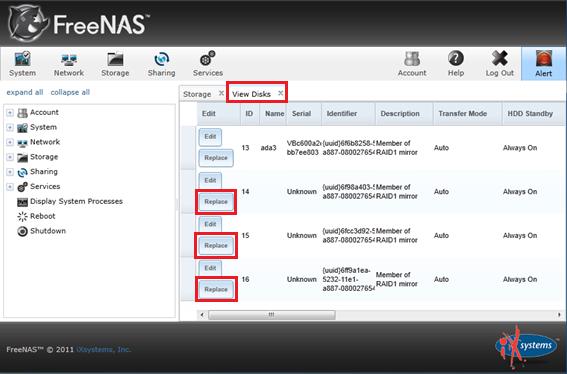The height and width of the screenshot is (374, 567).
Task: Open the iXsystems, Inc. footer link
Action: coord(104,349)
